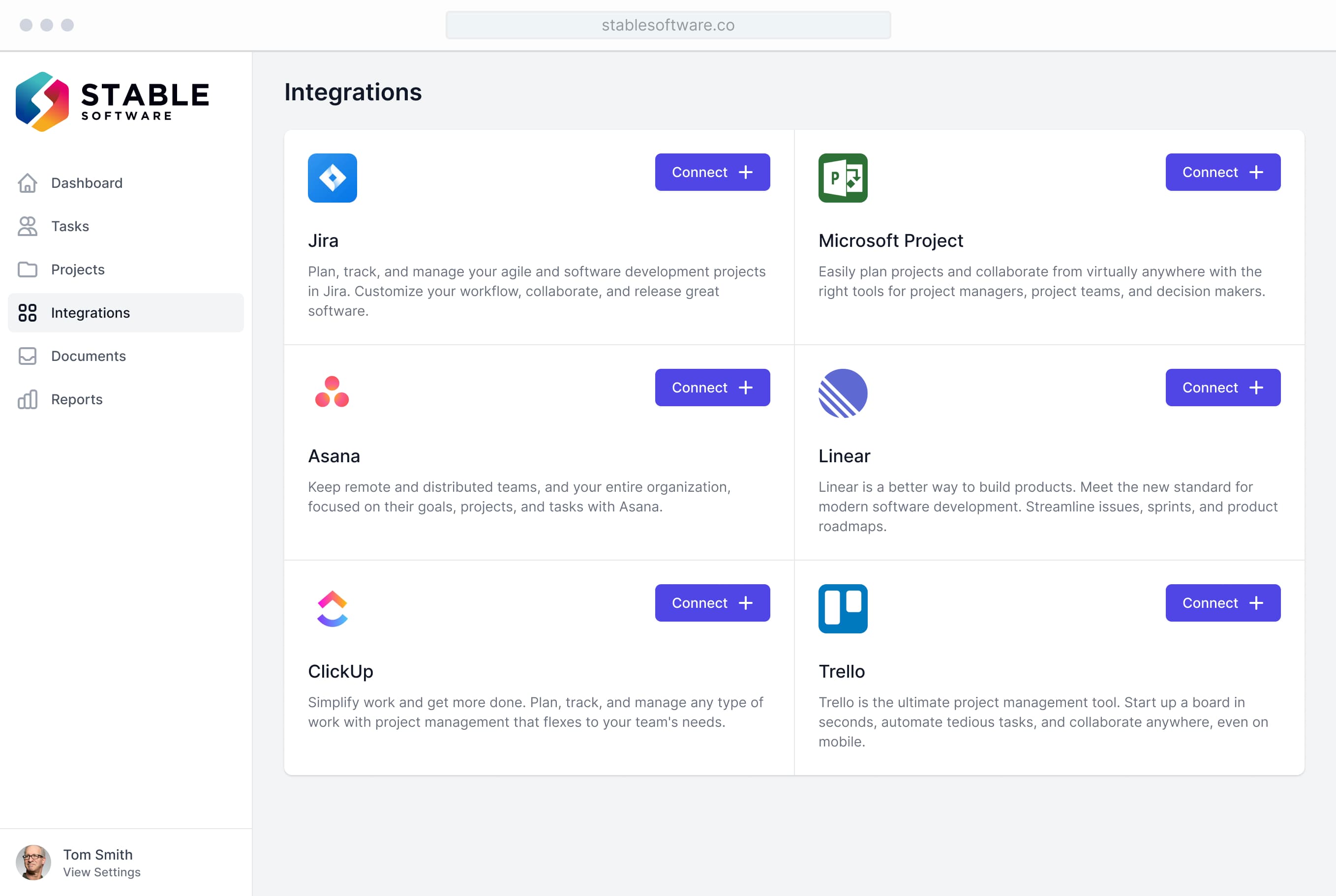
Task: Select Integrations in the sidebar
Action: tap(126, 313)
